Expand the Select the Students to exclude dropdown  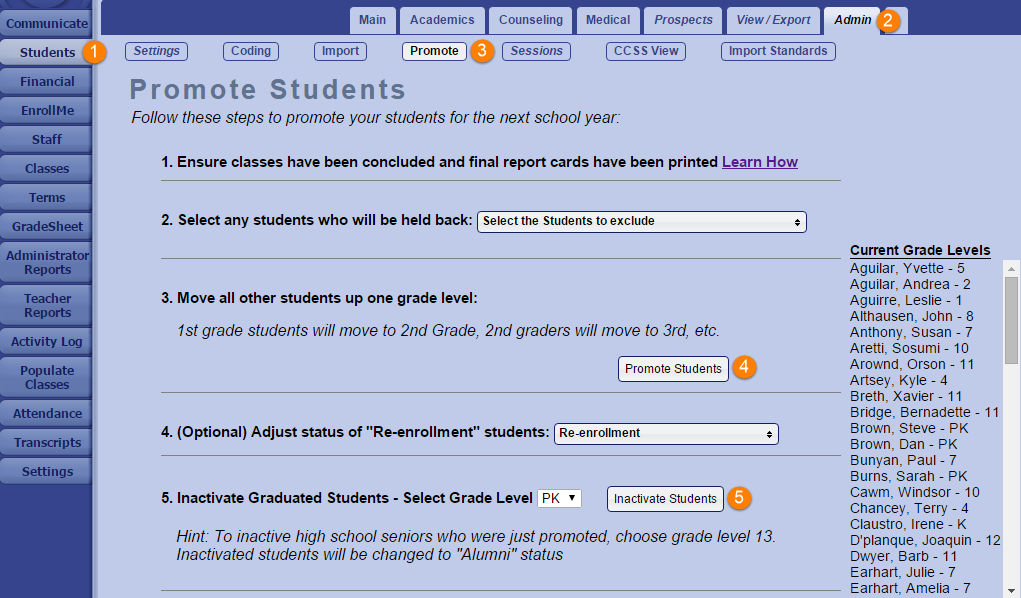click(642, 221)
